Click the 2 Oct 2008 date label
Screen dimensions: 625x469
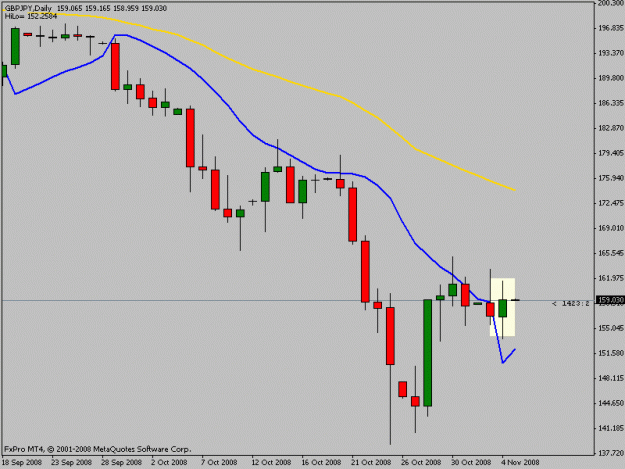[169, 463]
